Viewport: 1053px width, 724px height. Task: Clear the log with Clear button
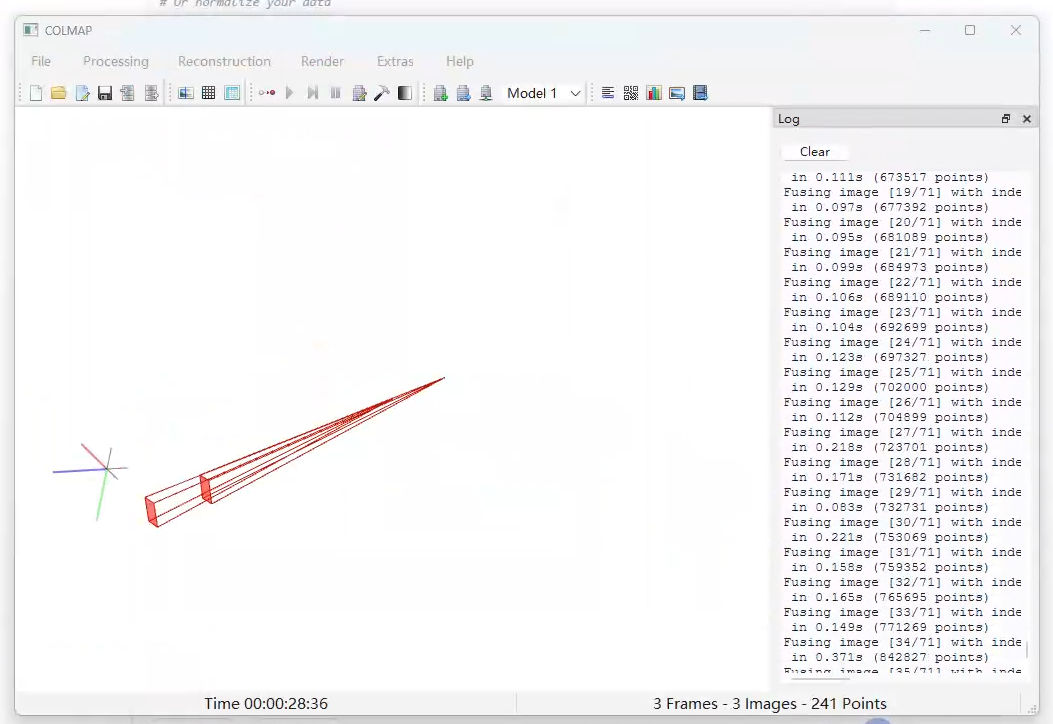[815, 152]
